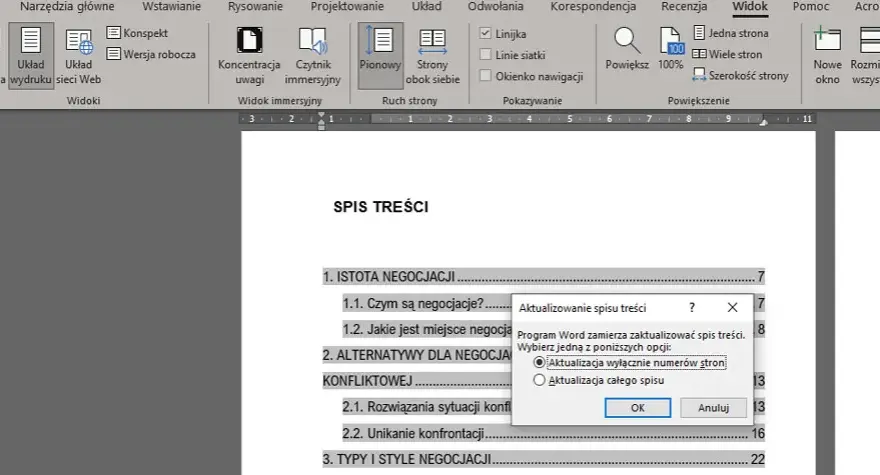This screenshot has height=475, width=880.
Task: Set zoom to 100%
Action: (x=671, y=49)
